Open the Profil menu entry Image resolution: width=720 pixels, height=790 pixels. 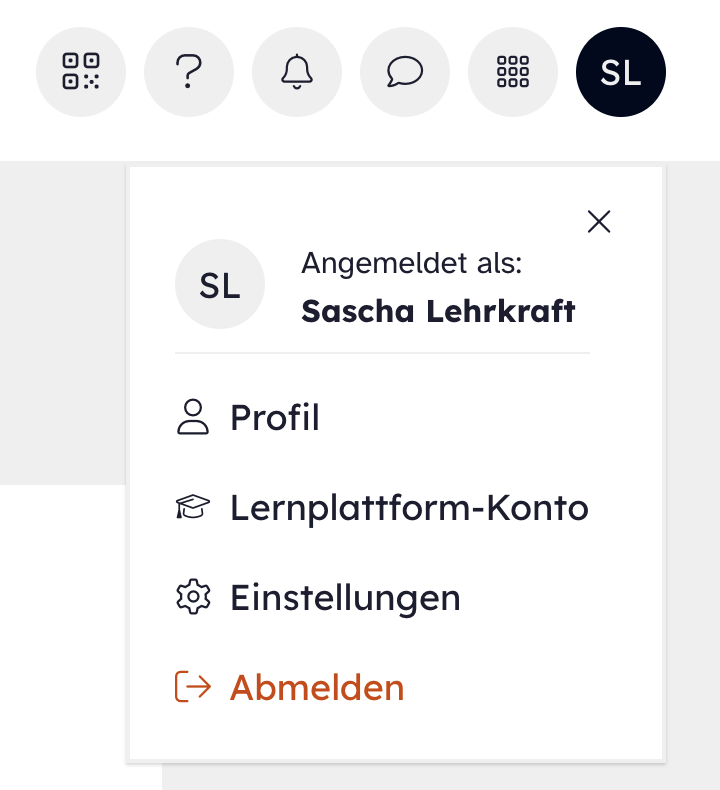coord(275,418)
